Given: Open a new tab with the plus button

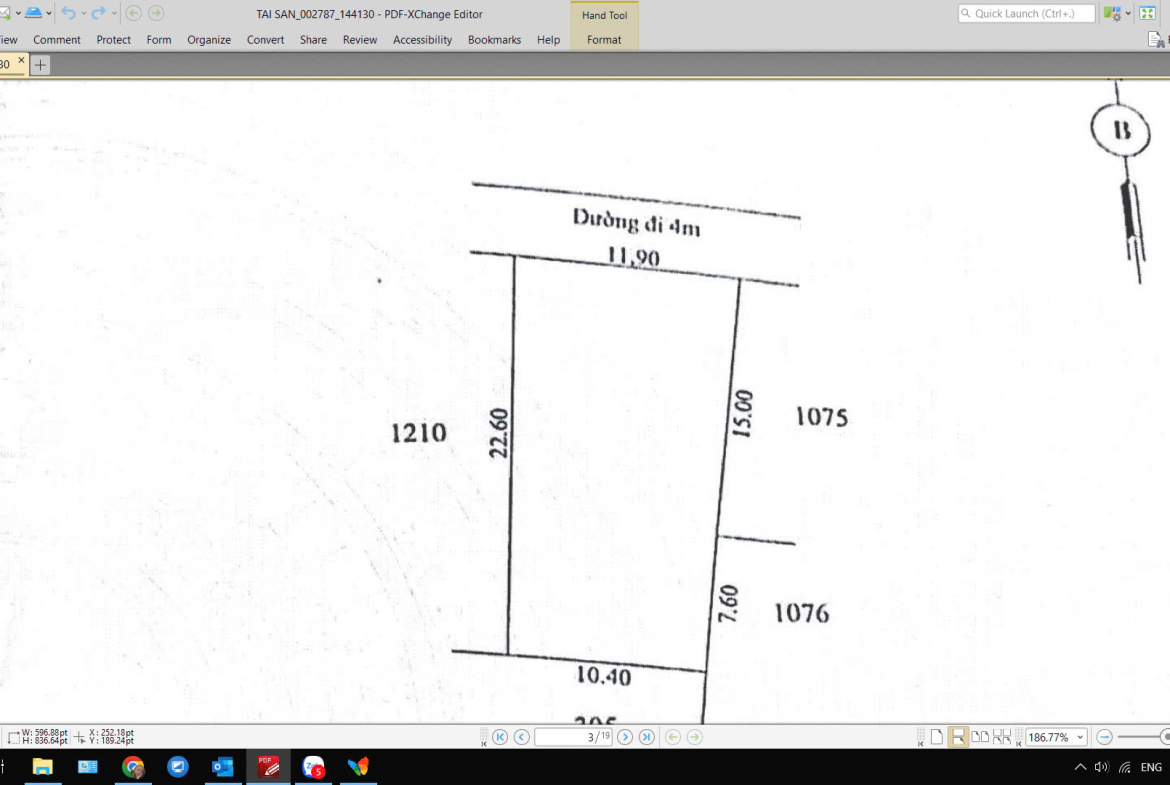Looking at the screenshot, I should (40, 64).
